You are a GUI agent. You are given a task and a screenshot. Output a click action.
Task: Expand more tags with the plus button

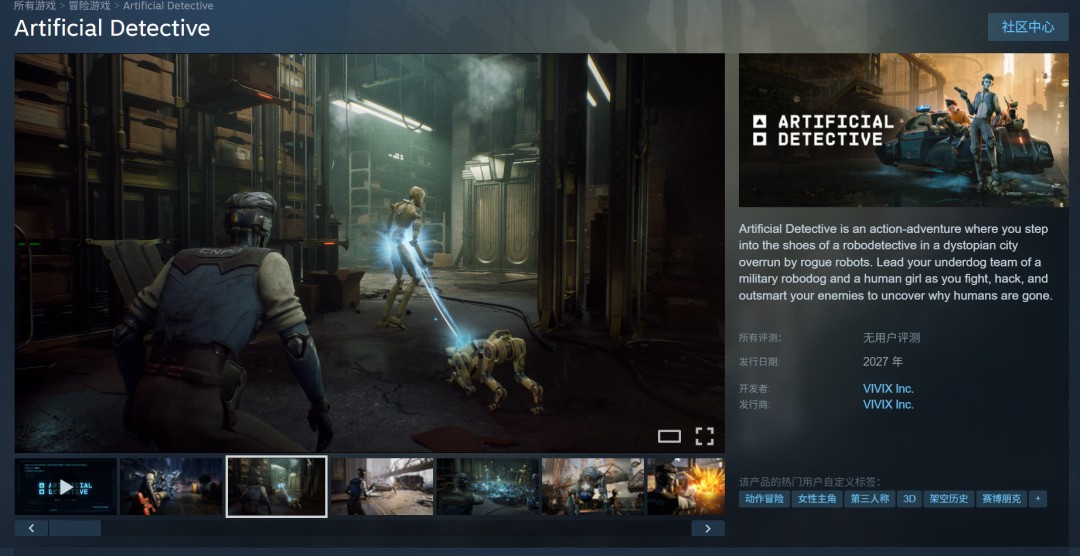click(1037, 498)
